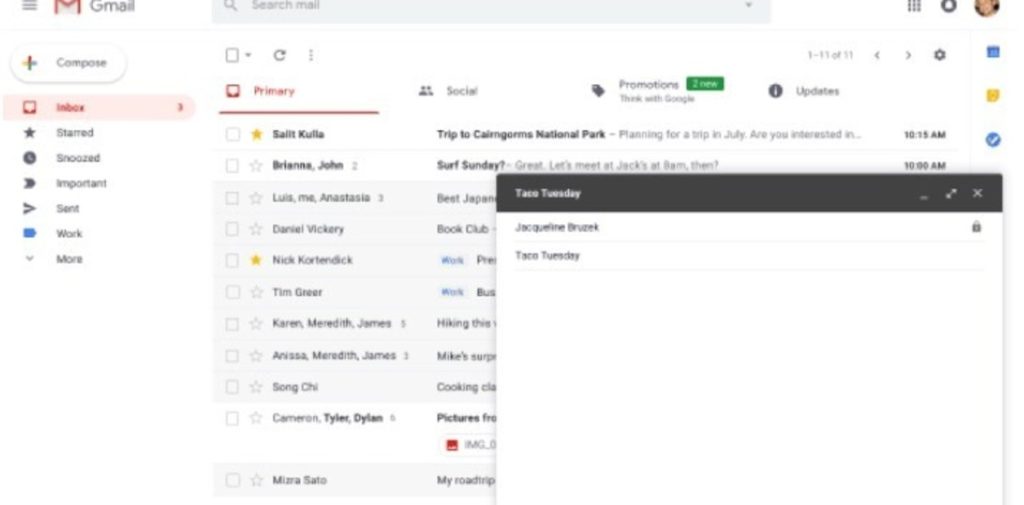
Task: Open the three-dot more options menu
Action: point(311,56)
